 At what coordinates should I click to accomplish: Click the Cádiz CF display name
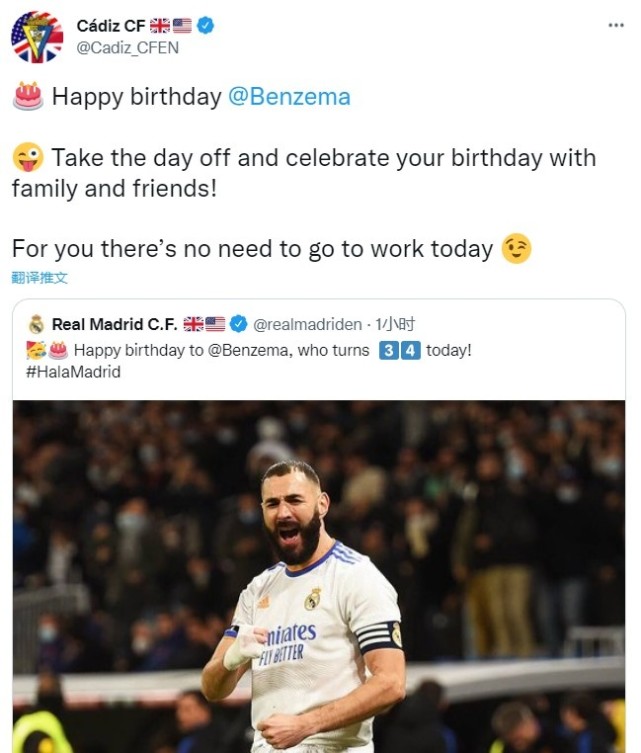110,26
